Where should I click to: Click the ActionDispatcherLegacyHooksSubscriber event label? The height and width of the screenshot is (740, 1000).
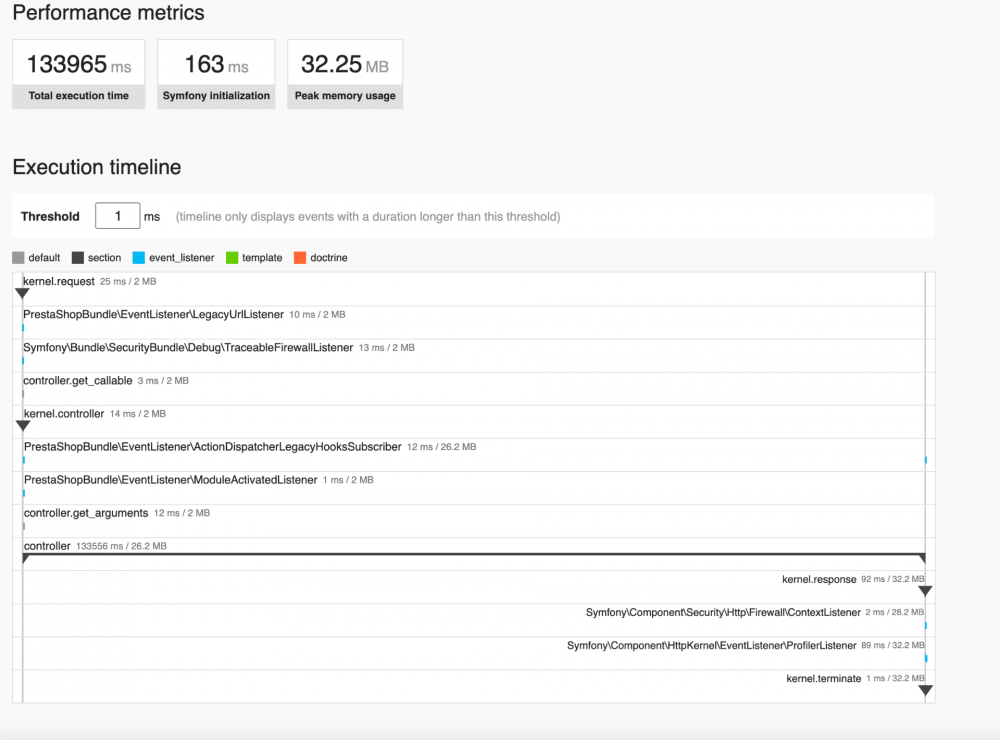[212, 447]
